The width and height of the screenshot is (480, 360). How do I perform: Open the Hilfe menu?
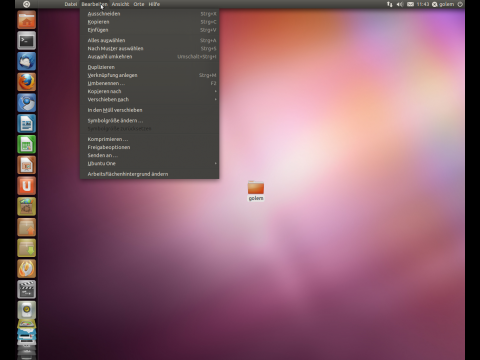pos(154,4)
